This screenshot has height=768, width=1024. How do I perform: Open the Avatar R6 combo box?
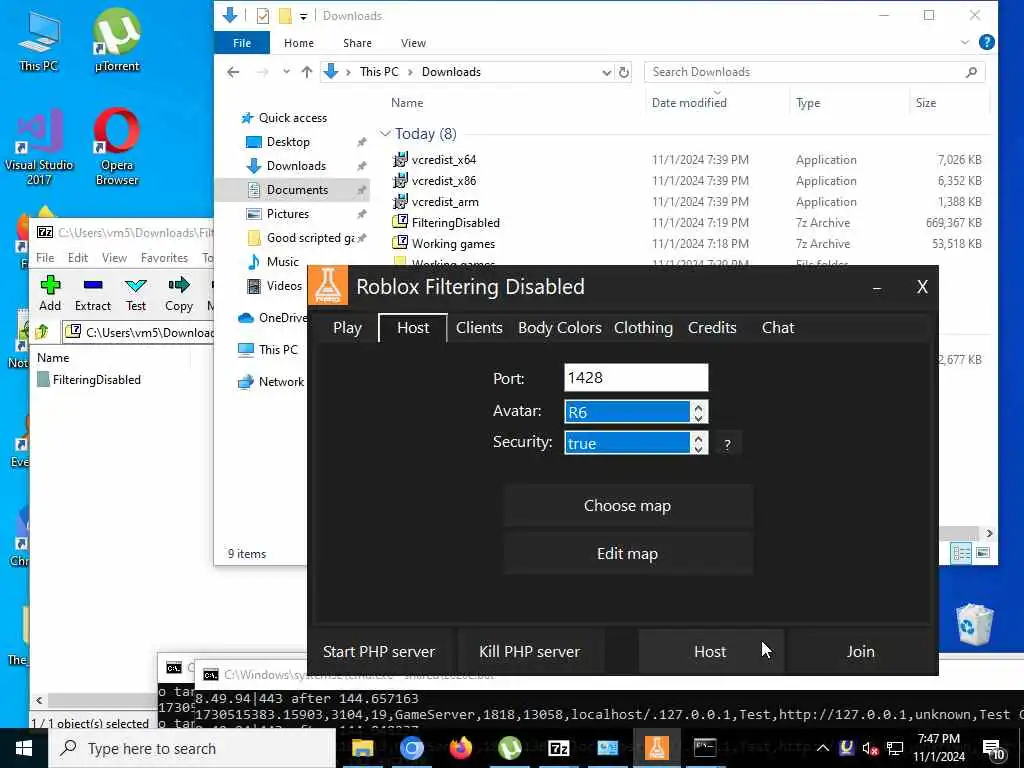[x=636, y=412]
